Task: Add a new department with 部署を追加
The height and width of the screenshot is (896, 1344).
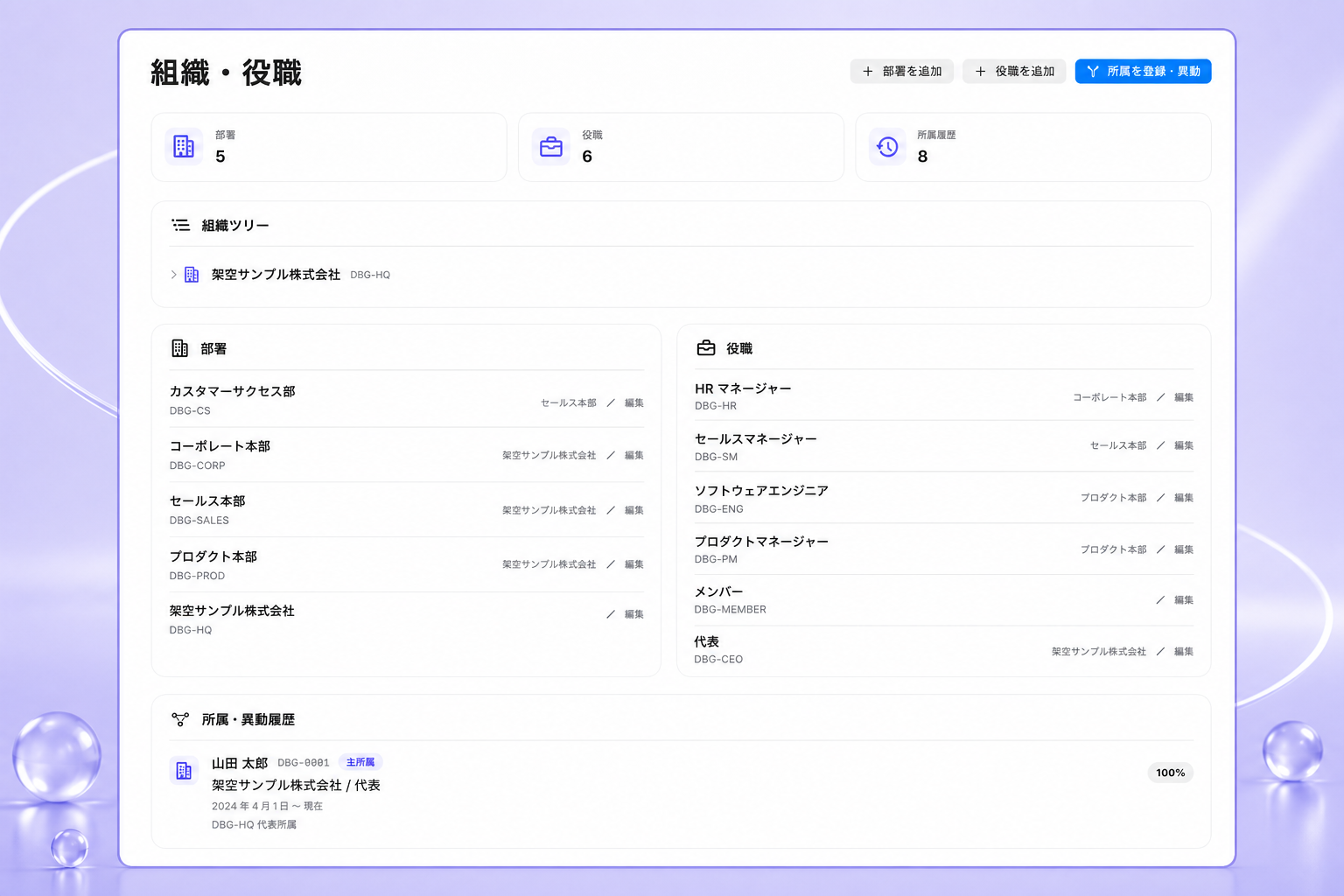Action: click(902, 72)
